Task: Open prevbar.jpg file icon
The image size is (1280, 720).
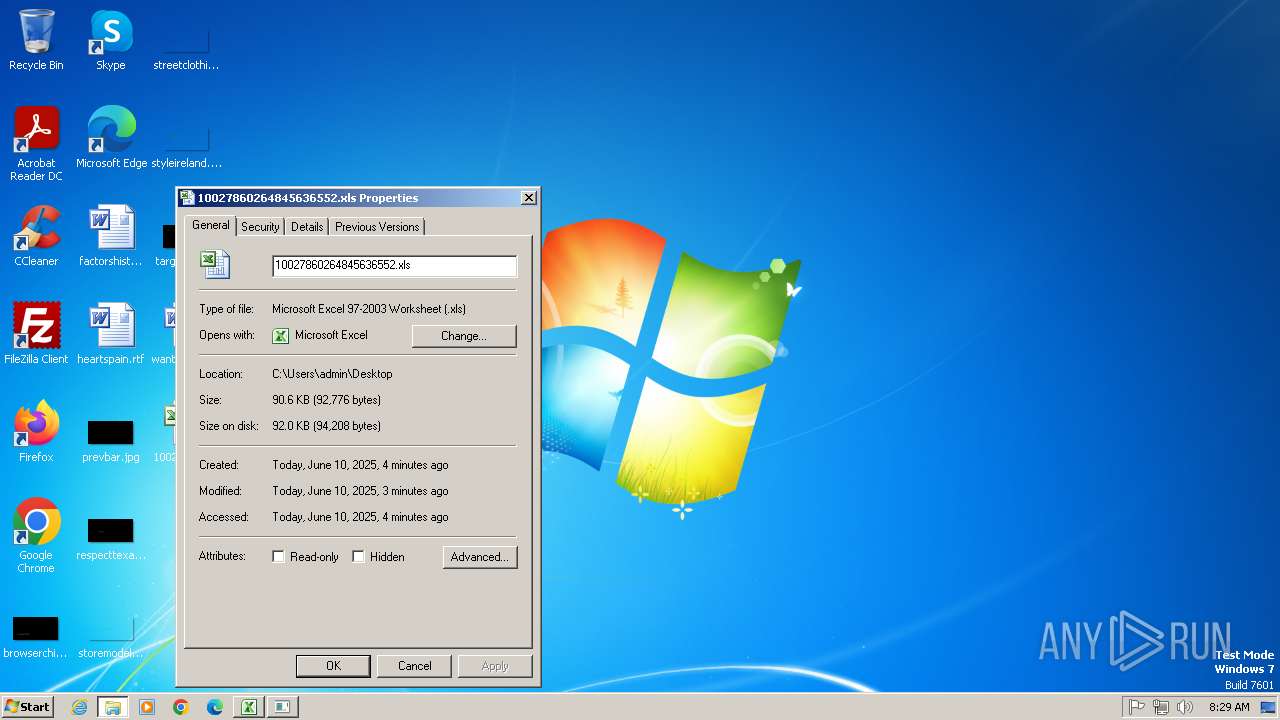Action: pos(111,440)
